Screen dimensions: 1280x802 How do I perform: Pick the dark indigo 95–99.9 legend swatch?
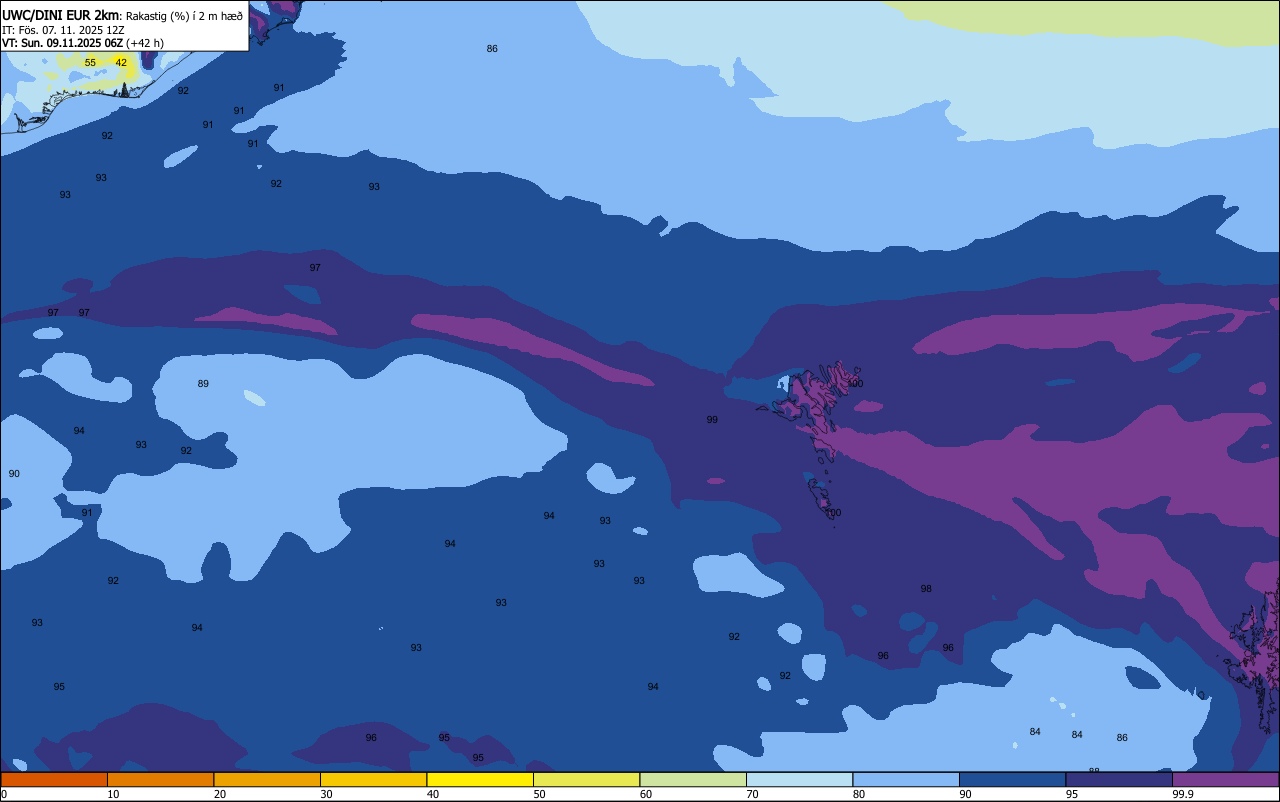1119,779
